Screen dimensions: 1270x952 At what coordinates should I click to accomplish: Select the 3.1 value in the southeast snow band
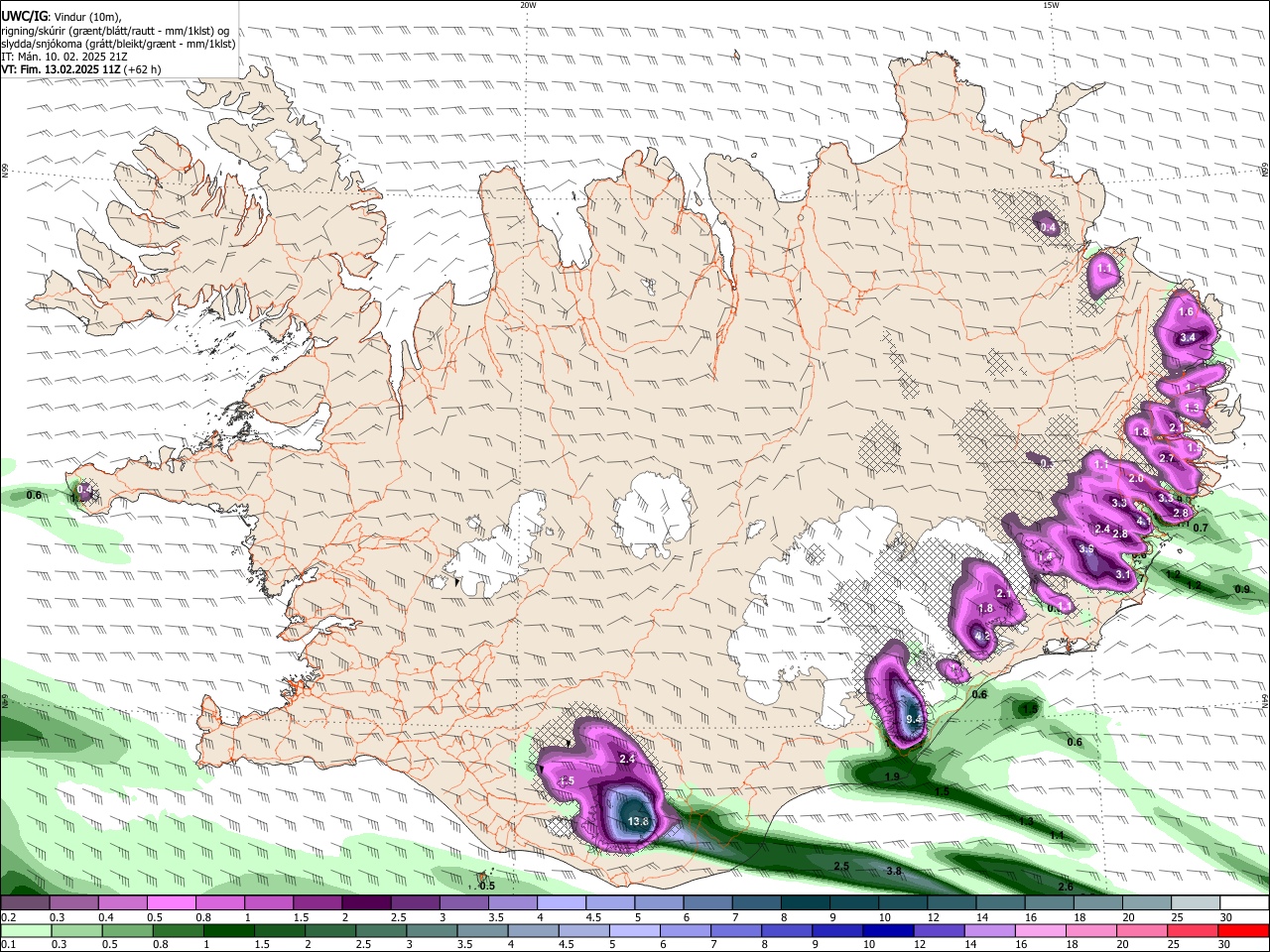pos(1123,574)
